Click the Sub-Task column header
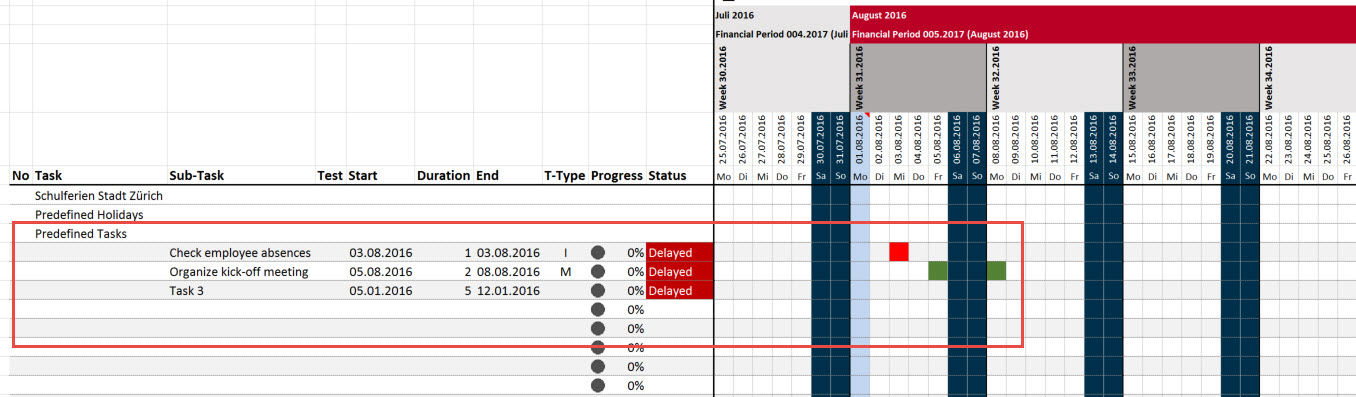This screenshot has height=397, width=1356. [196, 175]
